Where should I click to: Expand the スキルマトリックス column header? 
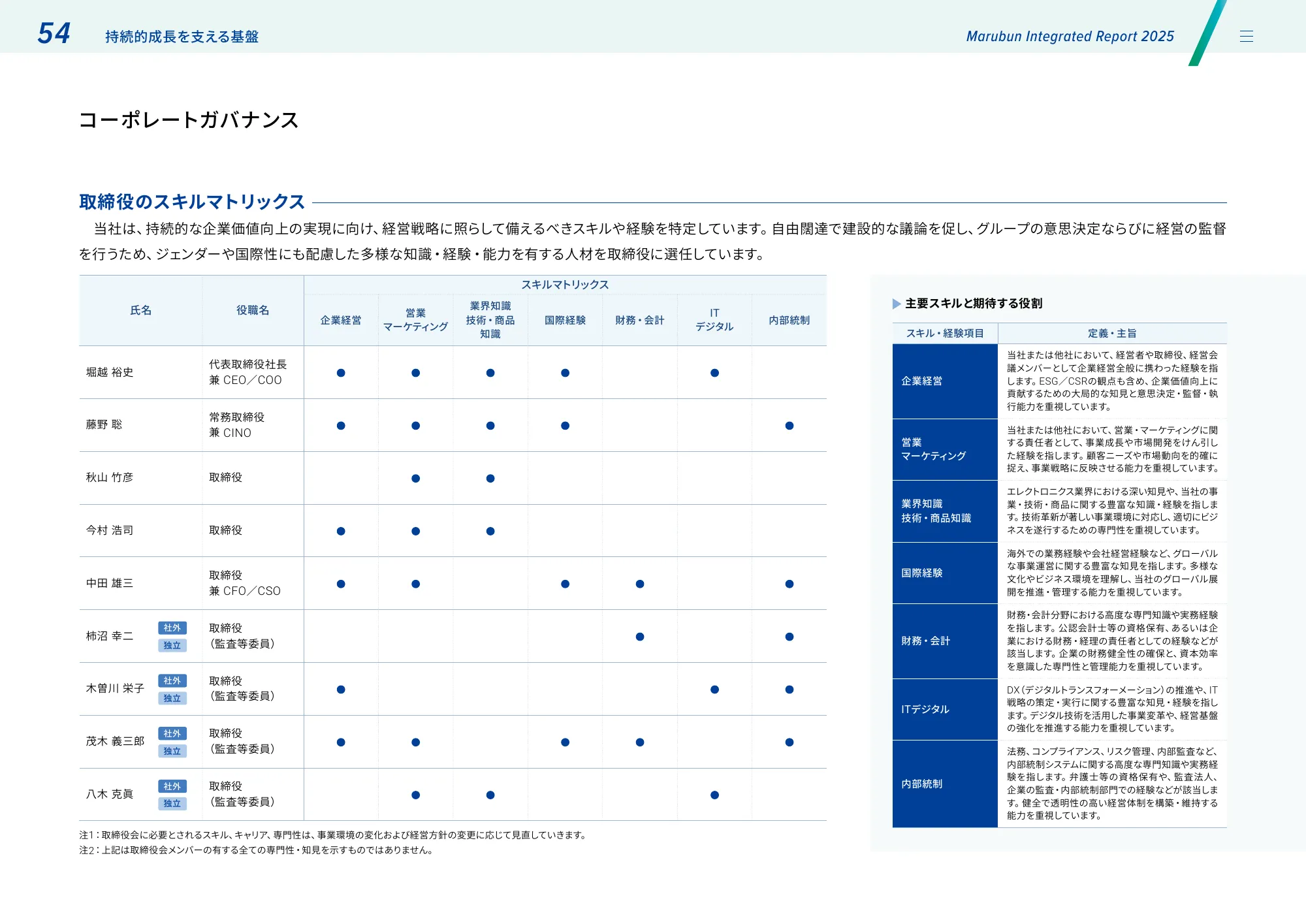coord(565,284)
